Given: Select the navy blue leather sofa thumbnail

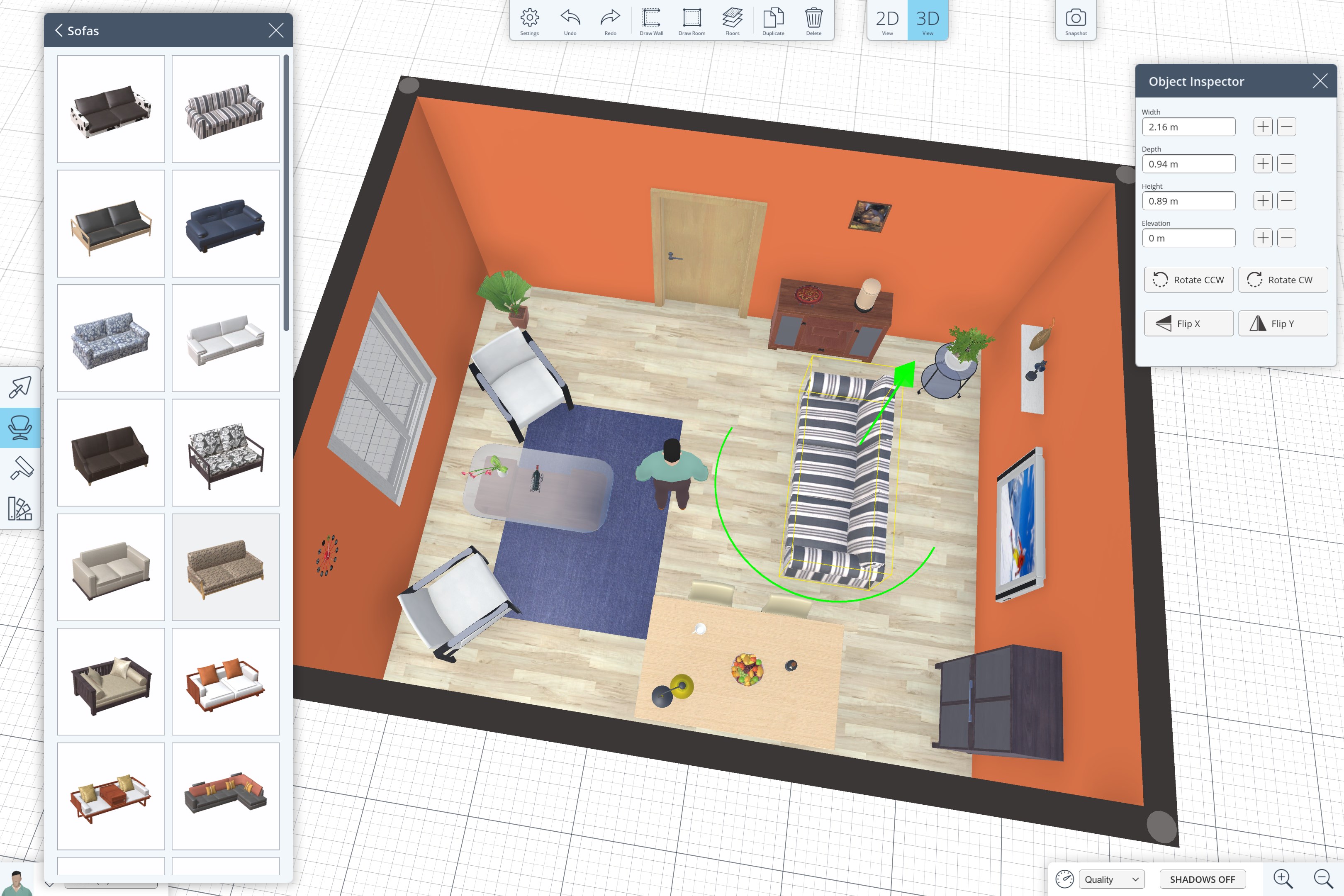Looking at the screenshot, I should coord(226,224).
